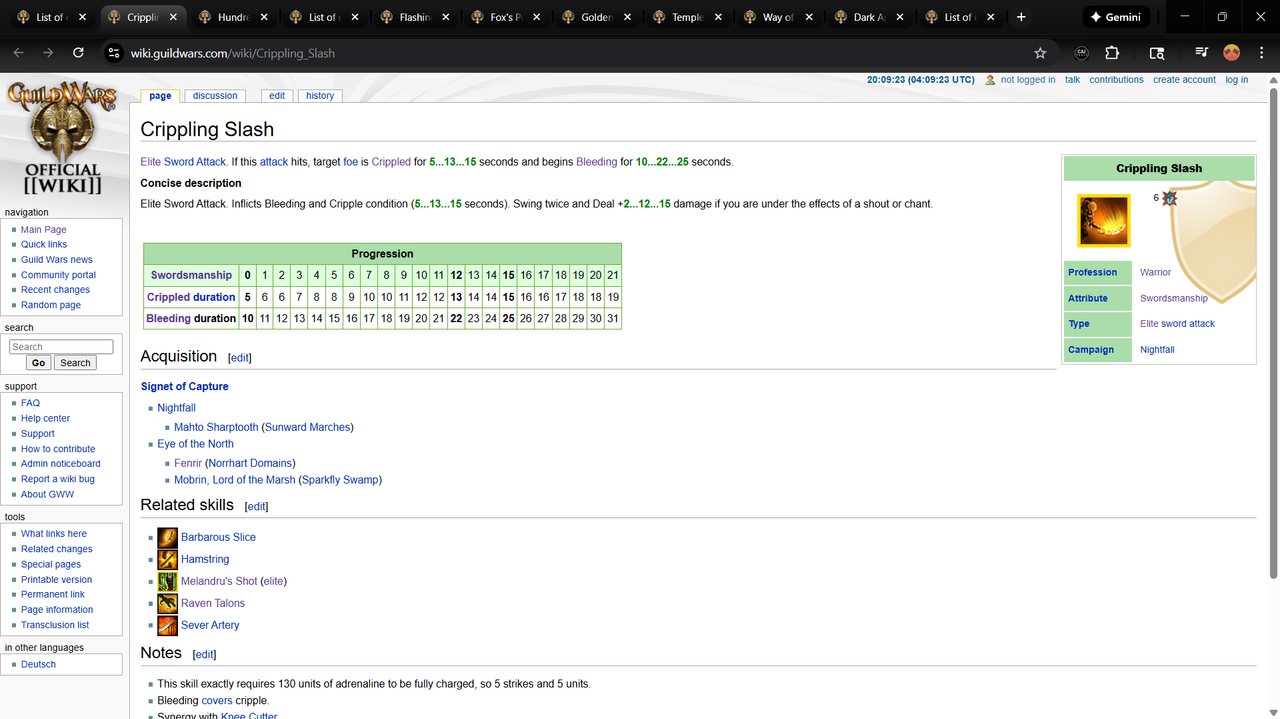Open the Gemini button in Chrome
This screenshot has width=1280, height=719.
coord(1116,17)
